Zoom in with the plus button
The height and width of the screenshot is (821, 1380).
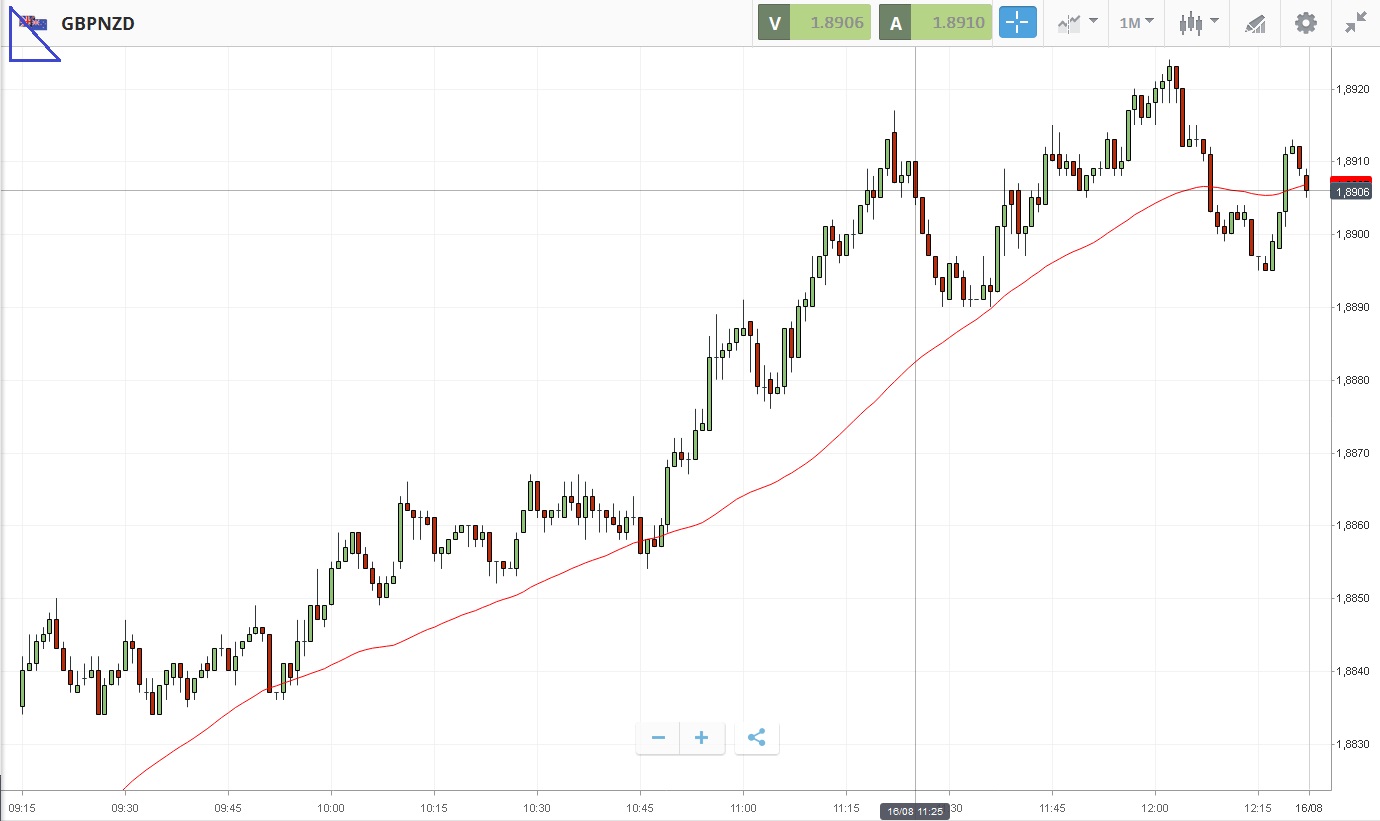coord(702,739)
